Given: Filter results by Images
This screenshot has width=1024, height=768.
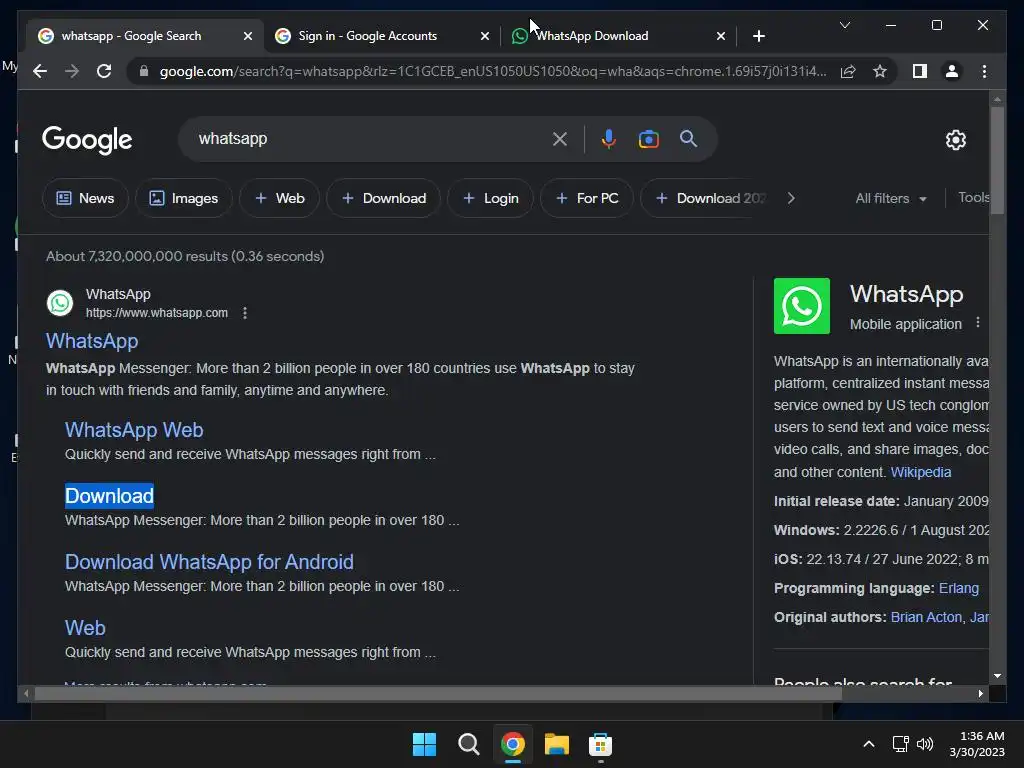Looking at the screenshot, I should pyautogui.click(x=184, y=198).
